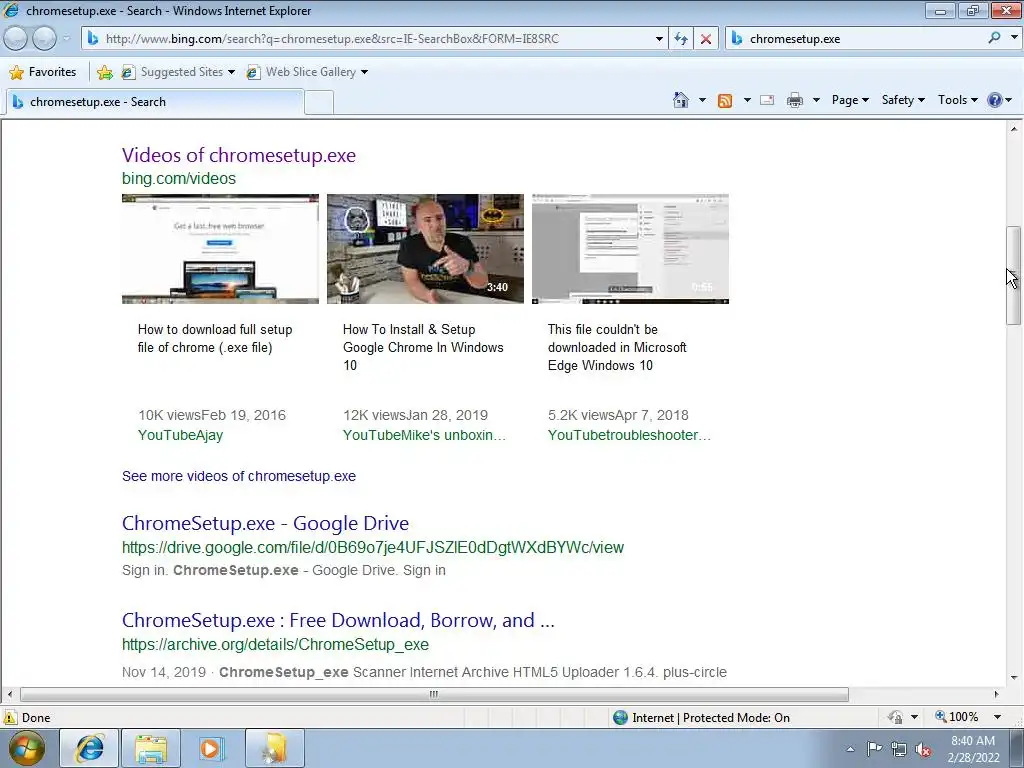Click the network tray icon
1024x768 pixels.
899,749
